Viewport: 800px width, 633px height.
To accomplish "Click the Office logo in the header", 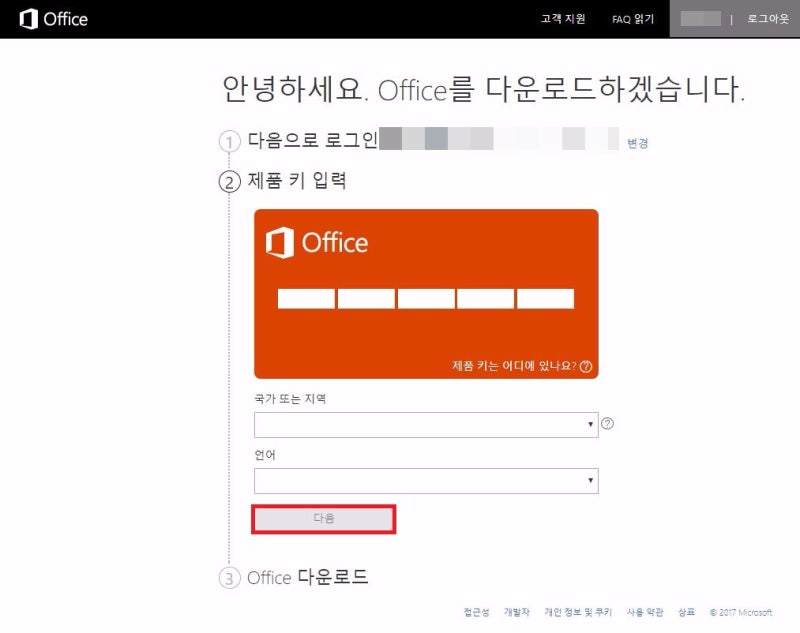I will 54,19.
